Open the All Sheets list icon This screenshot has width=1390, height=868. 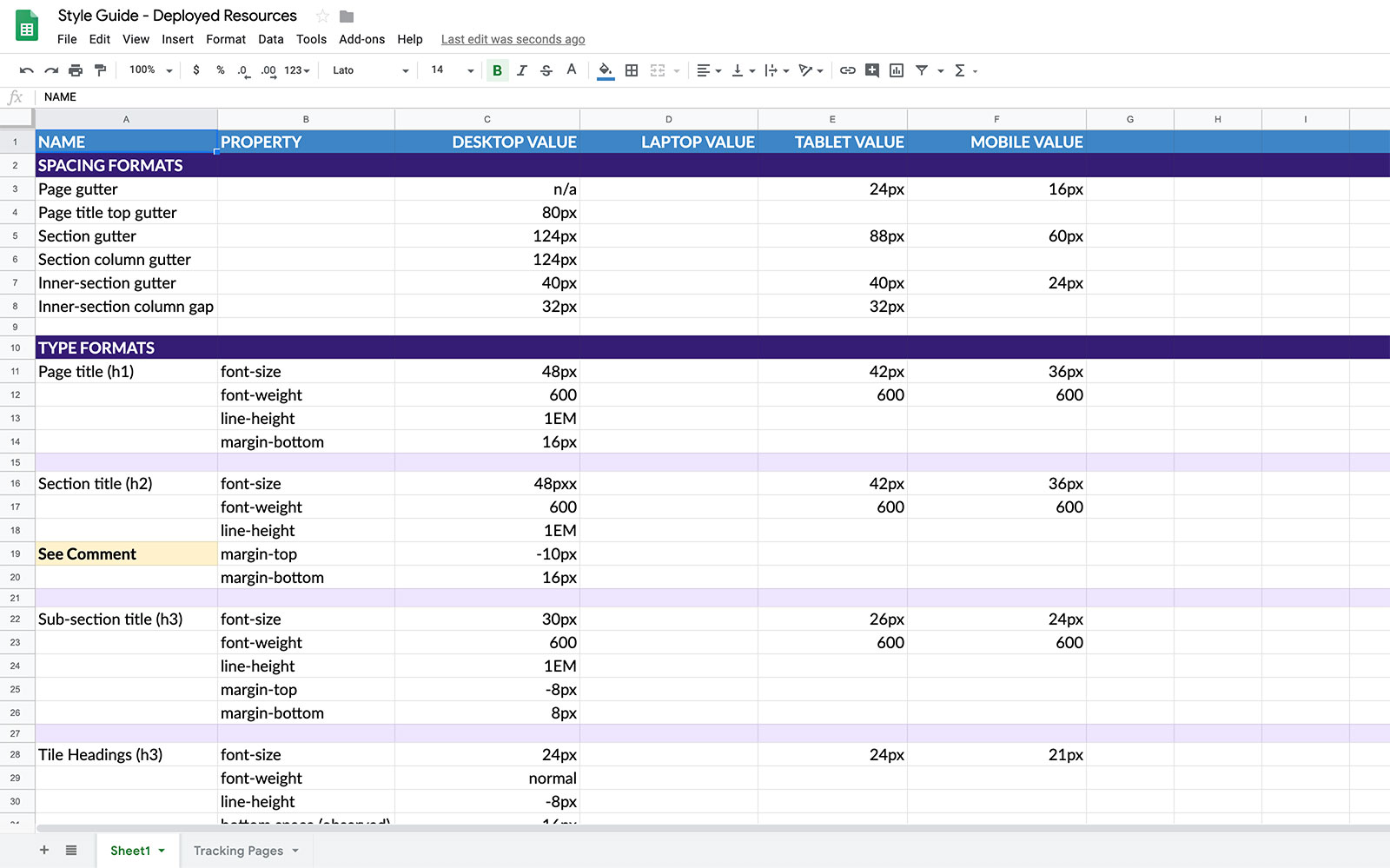coord(71,850)
